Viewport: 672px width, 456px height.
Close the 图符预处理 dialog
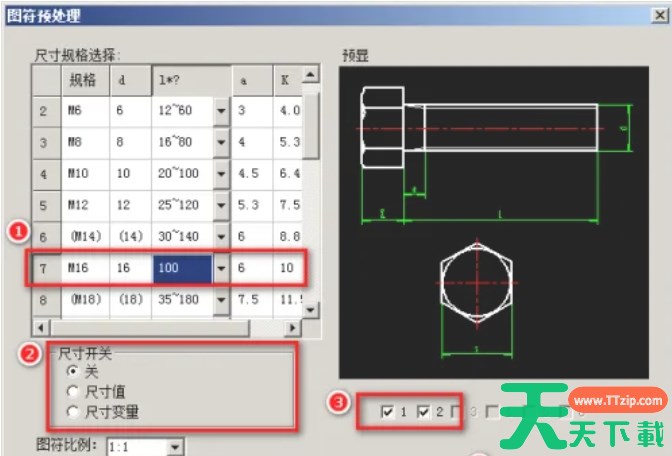coord(660,15)
